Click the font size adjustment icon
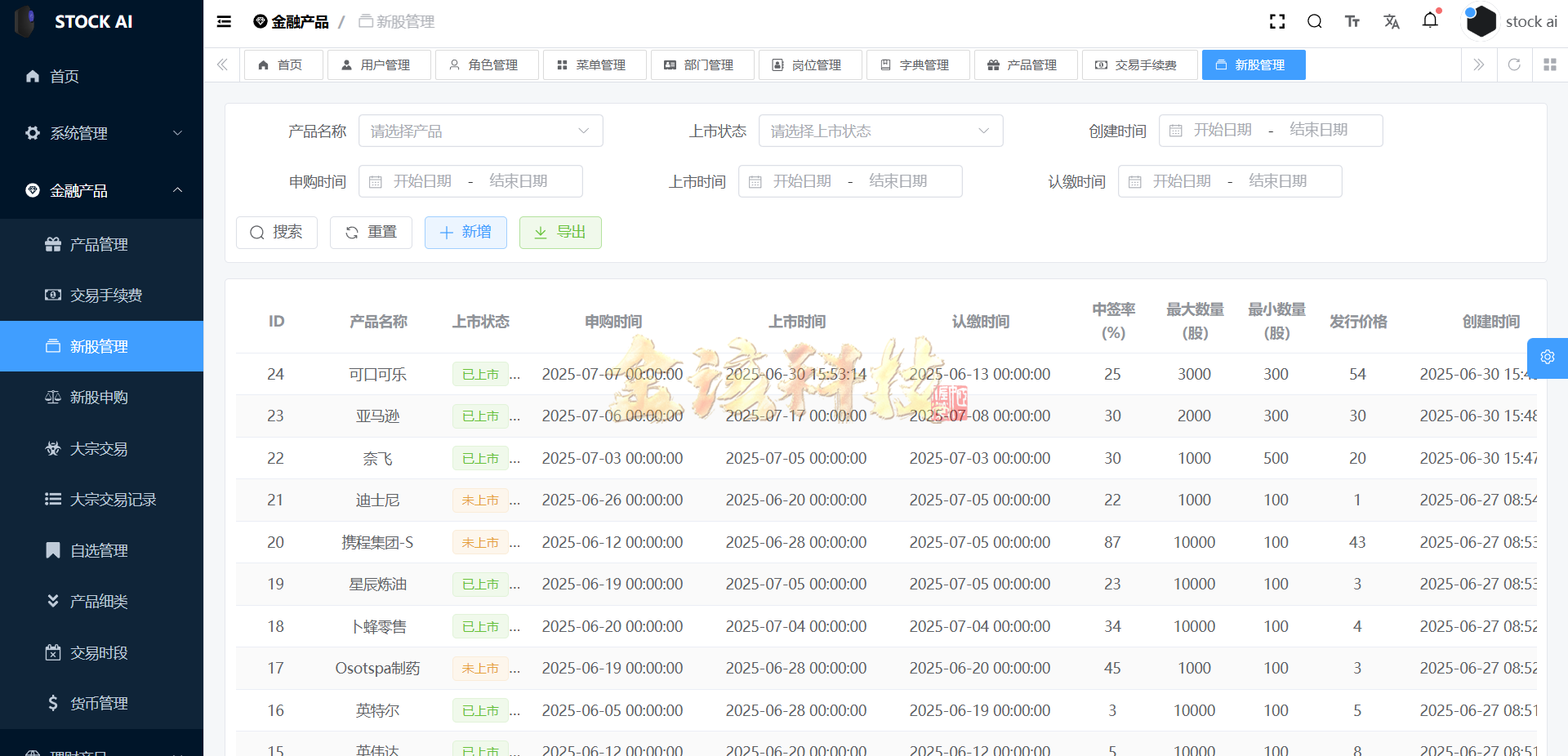This screenshot has width=1568, height=756. coord(1352,21)
